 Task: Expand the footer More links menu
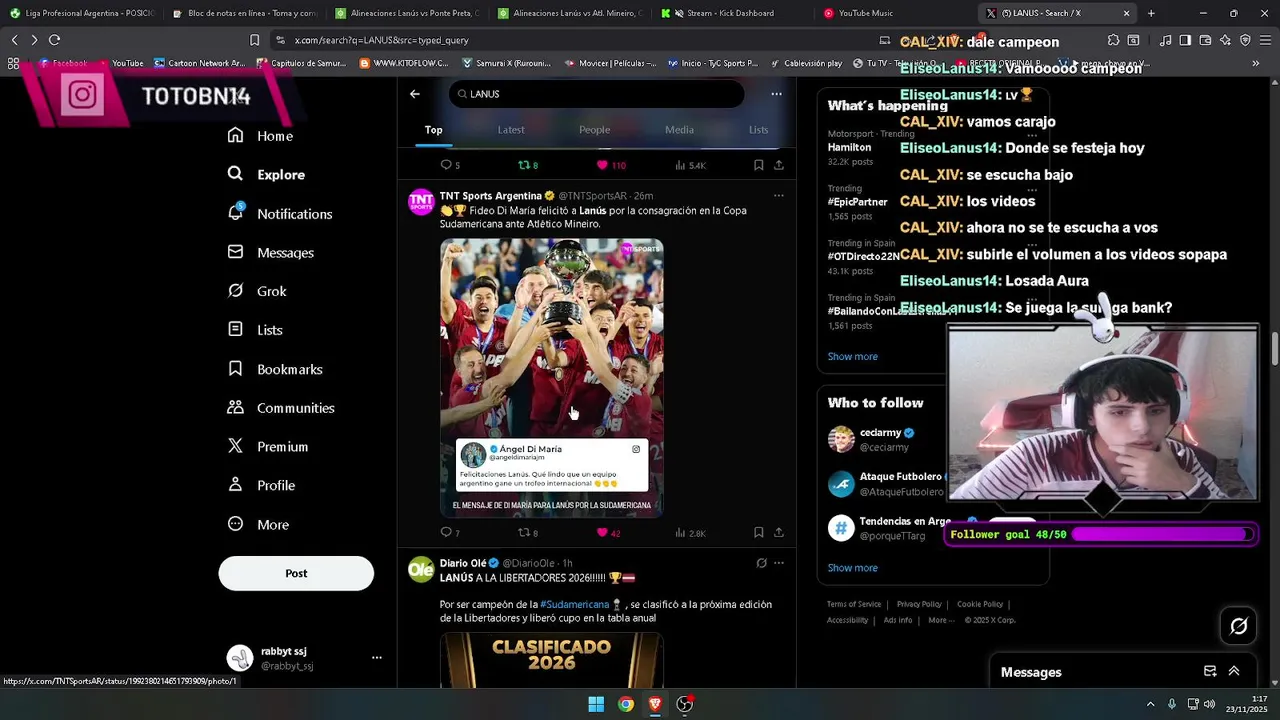point(941,620)
